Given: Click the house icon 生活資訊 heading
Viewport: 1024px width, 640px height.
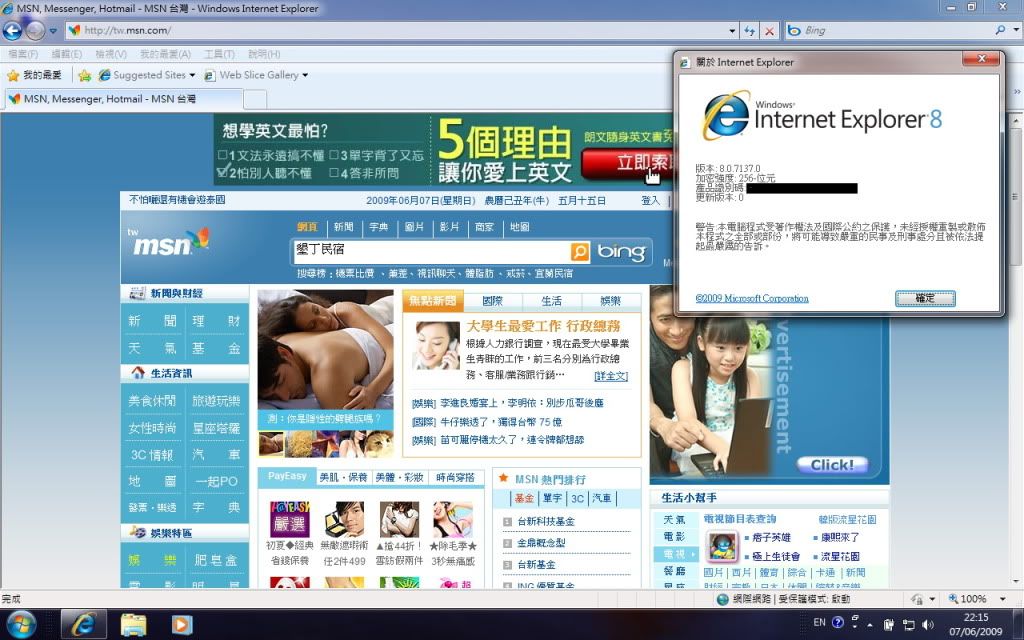Looking at the screenshot, I should pos(138,373).
